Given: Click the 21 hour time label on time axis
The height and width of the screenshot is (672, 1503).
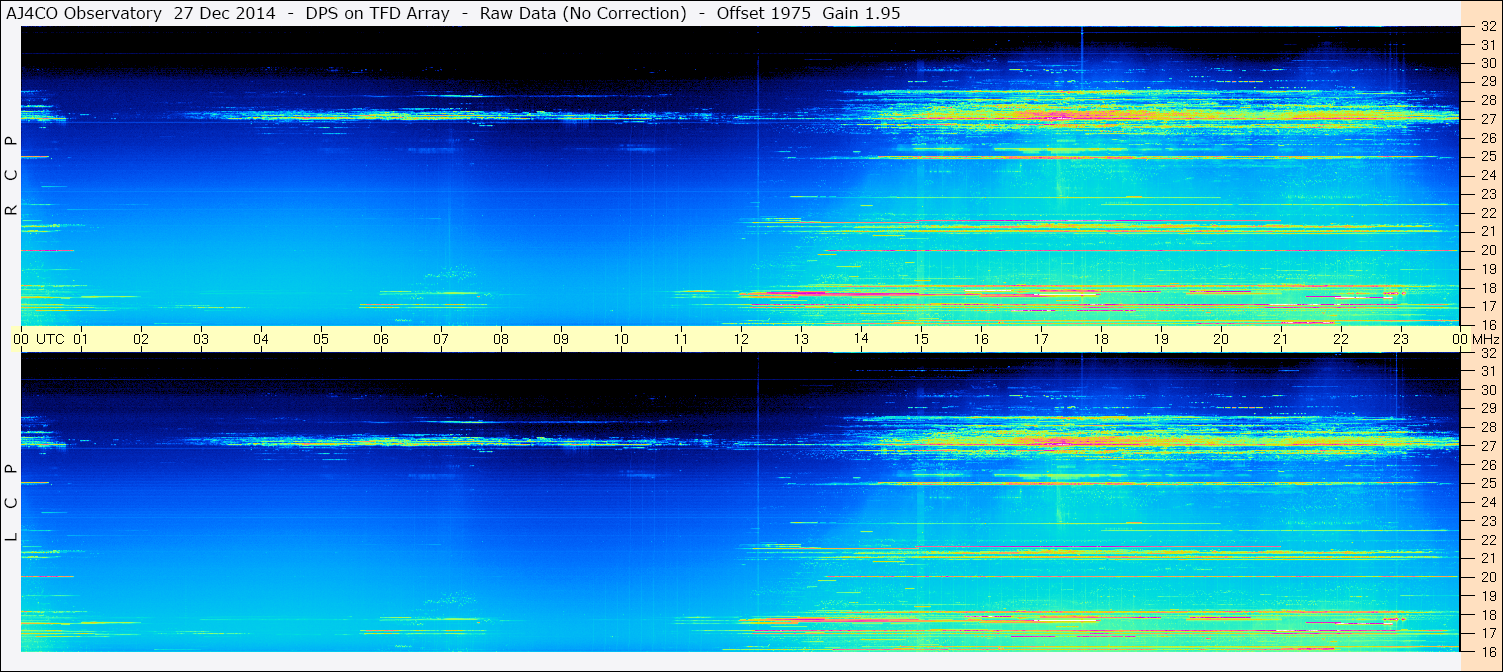Looking at the screenshot, I should [x=1281, y=339].
